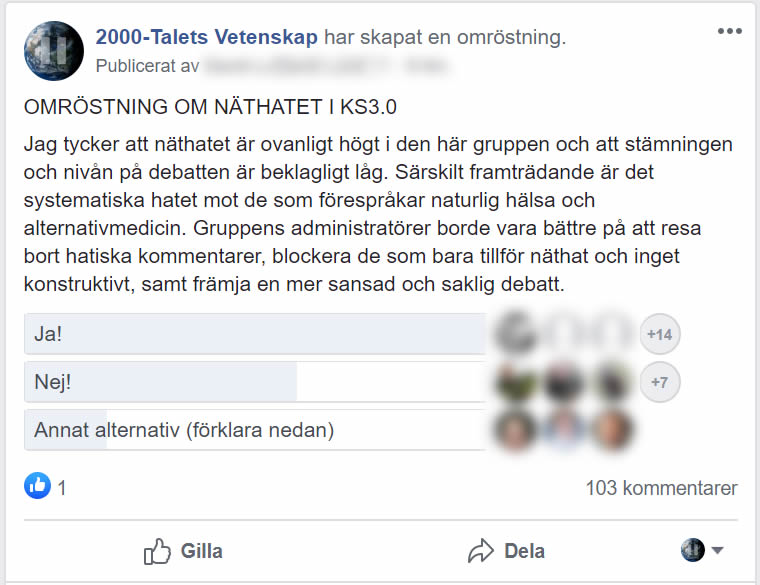The image size is (760, 585).
Task: Click the first voter avatar beside Ja!
Action: 517,334
